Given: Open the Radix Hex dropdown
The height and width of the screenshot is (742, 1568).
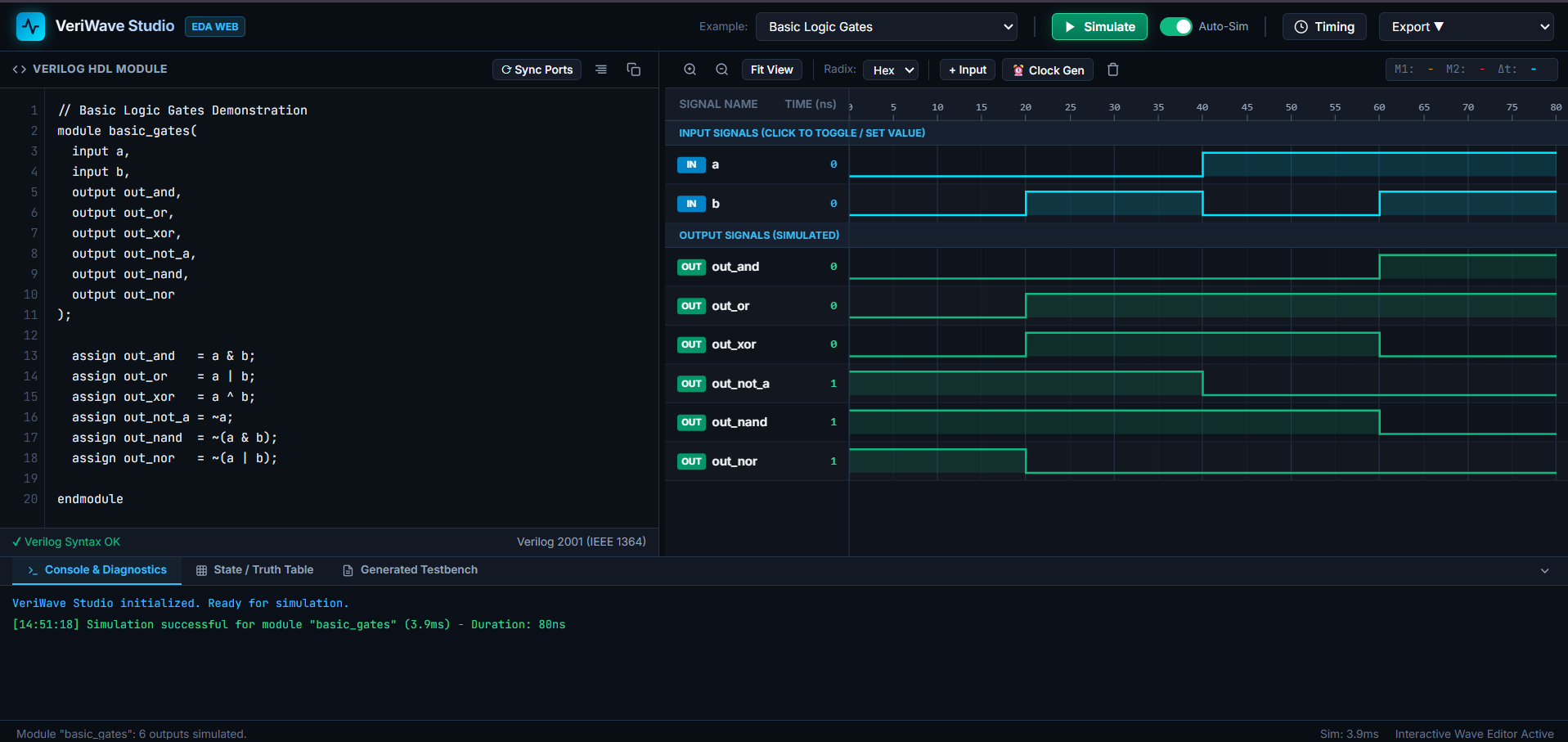Looking at the screenshot, I should (891, 70).
